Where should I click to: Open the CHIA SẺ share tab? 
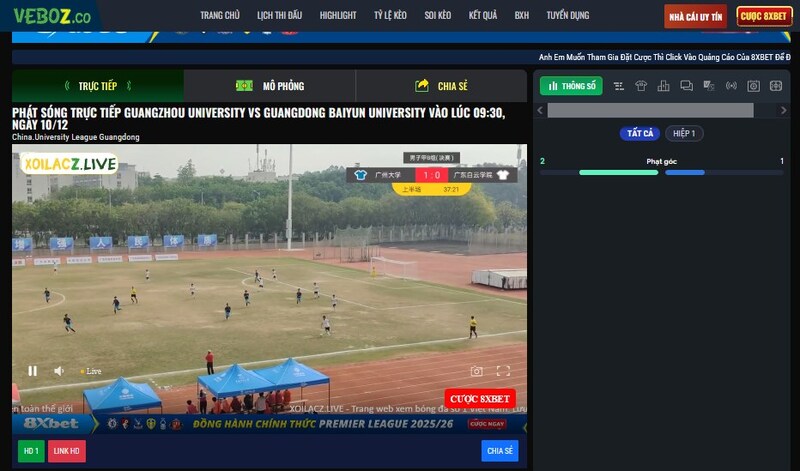click(441, 86)
